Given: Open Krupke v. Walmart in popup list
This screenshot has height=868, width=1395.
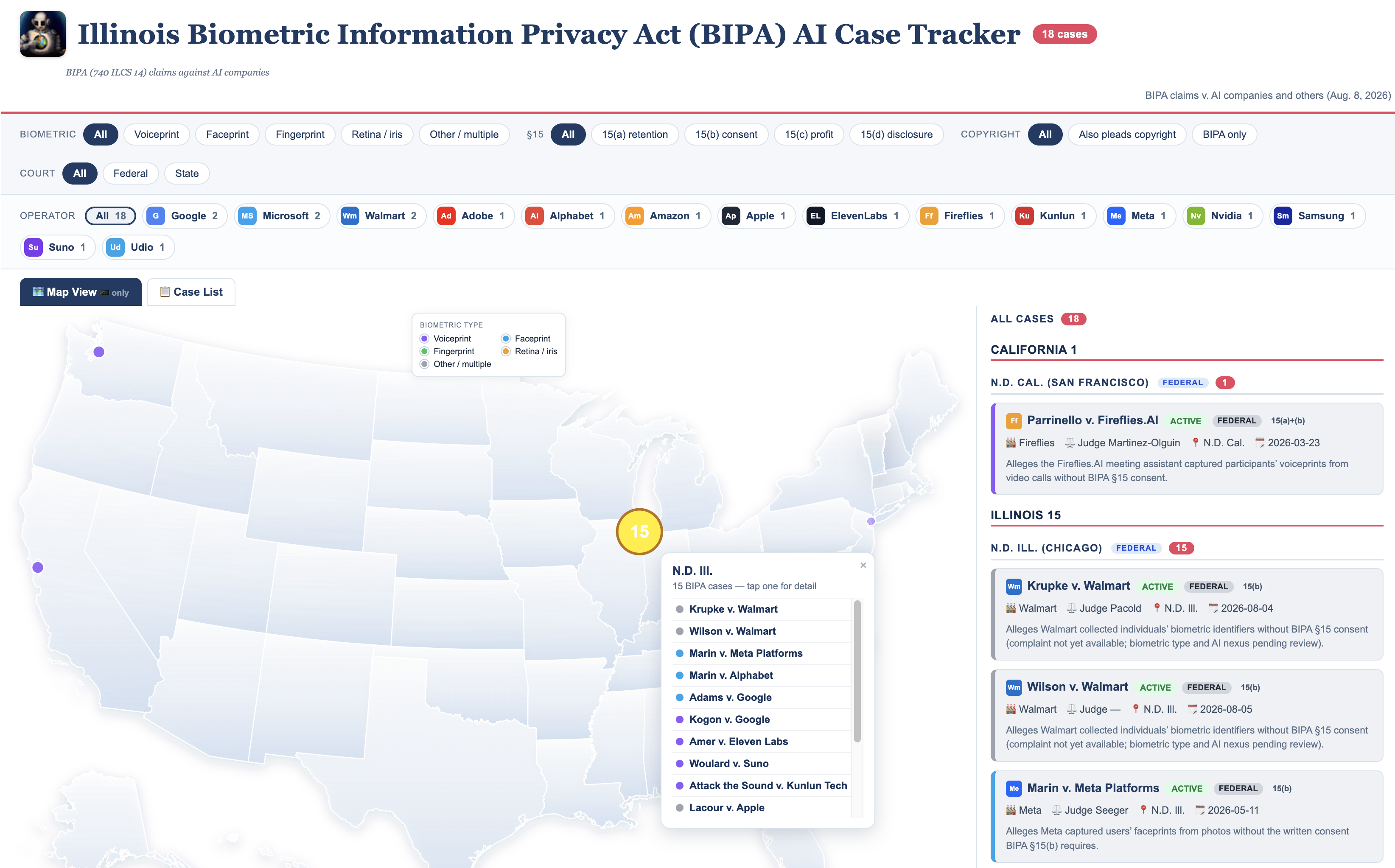Looking at the screenshot, I should (x=761, y=609).
